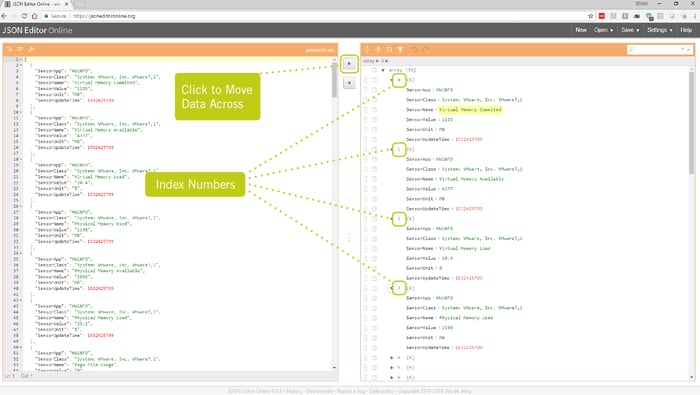Select the highlighted 'Virtual Memory Commited' value
Image resolution: width=700 pixels, height=395 pixels.
click(470, 110)
